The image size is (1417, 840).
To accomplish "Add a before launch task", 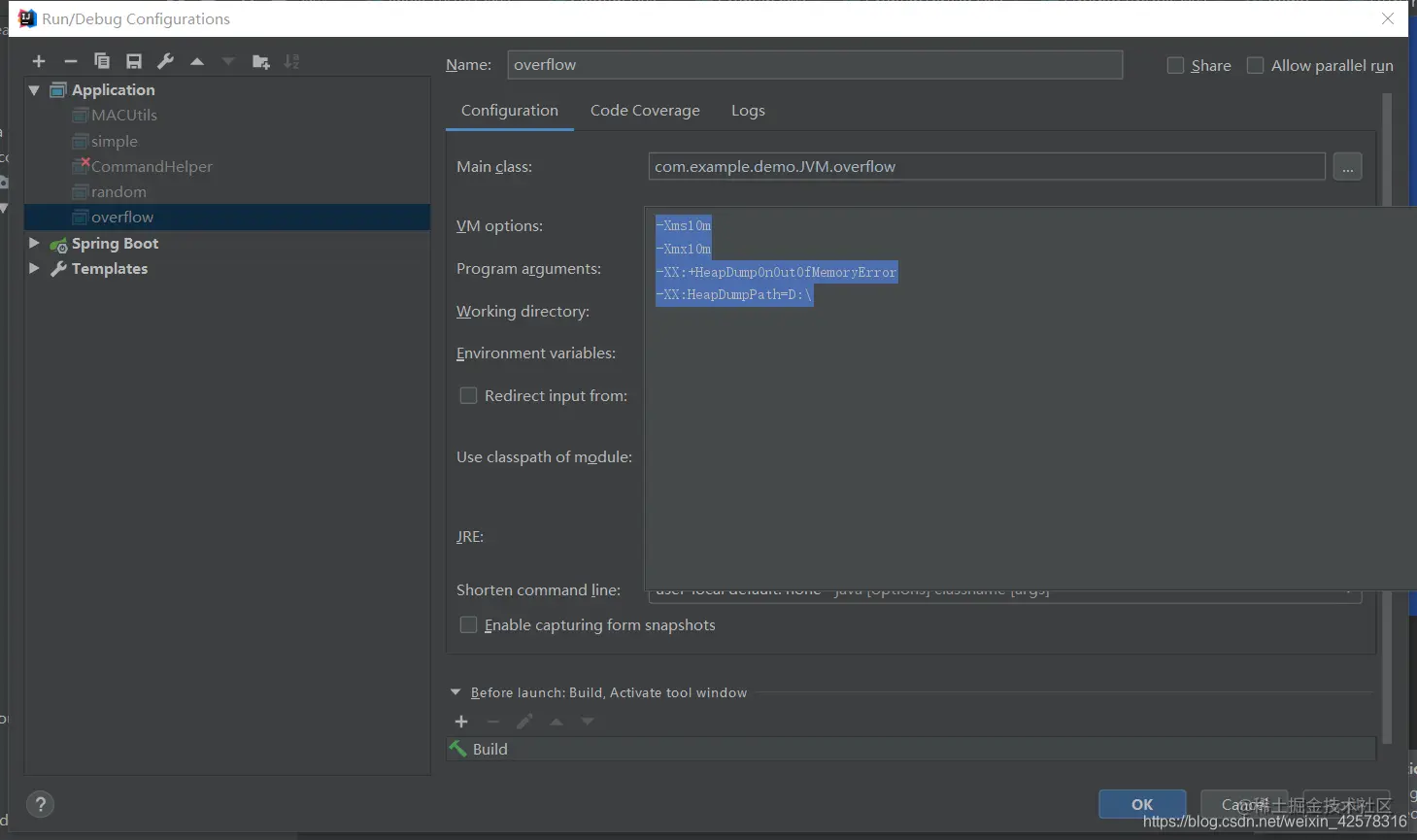I will pos(461,722).
